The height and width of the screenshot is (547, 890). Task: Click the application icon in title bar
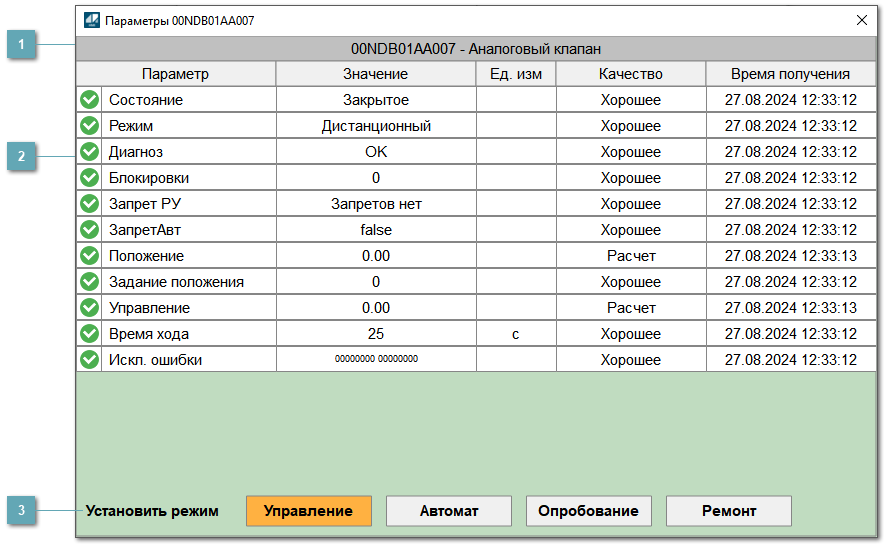click(92, 19)
